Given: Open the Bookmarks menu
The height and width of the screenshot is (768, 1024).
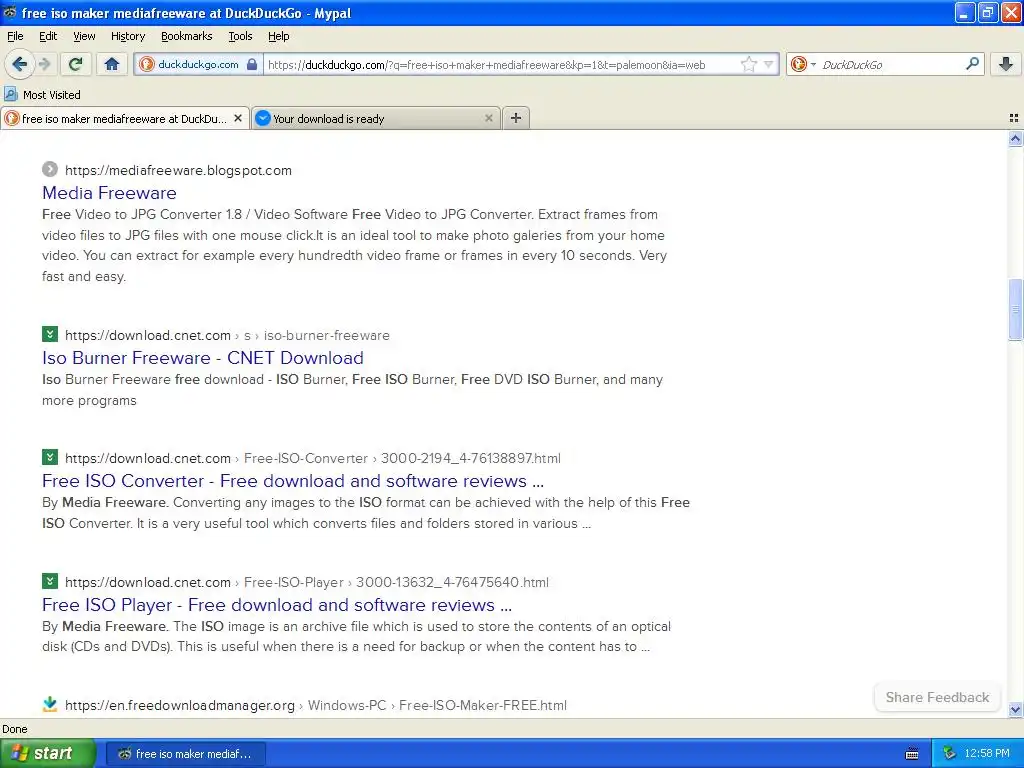Looking at the screenshot, I should tap(186, 37).
